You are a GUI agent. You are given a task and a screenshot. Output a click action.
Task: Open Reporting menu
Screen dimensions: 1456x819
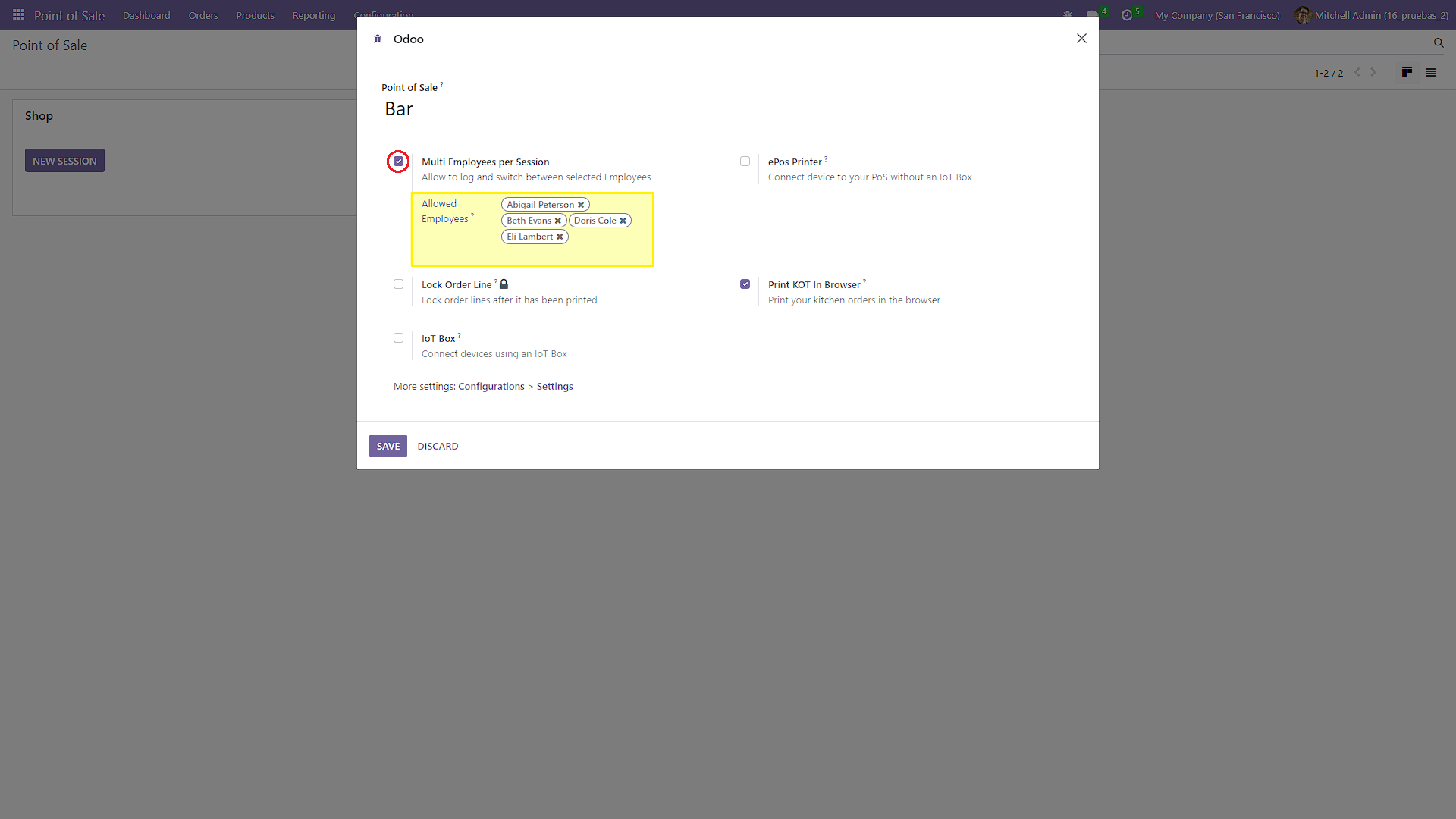tap(314, 15)
